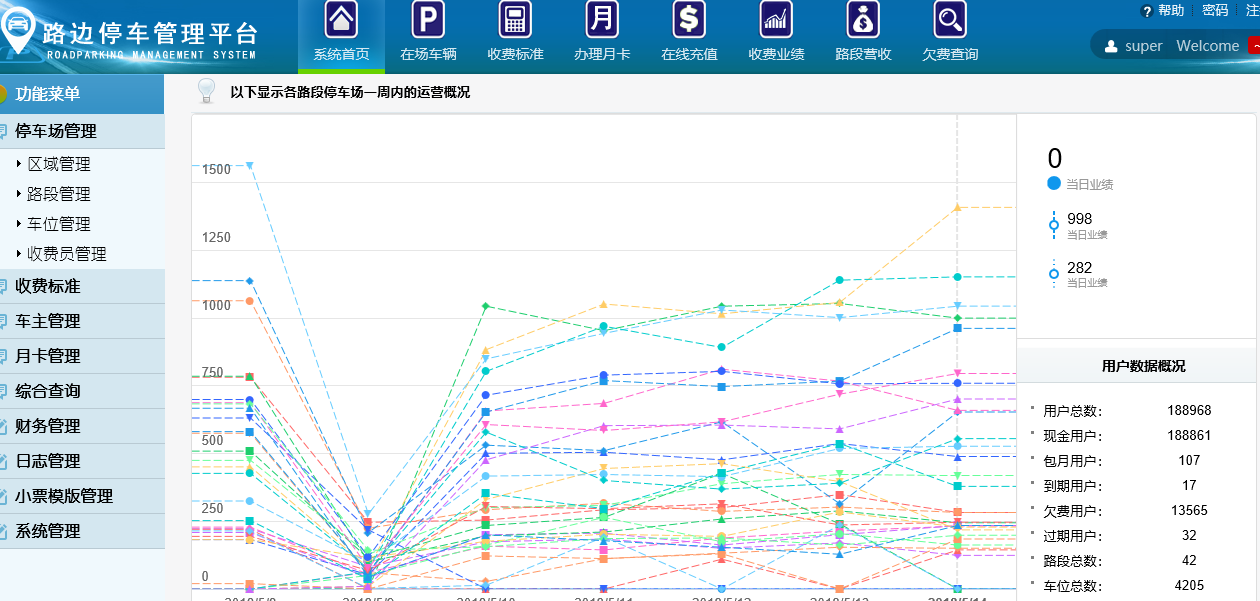Screen dimensions: 1260x601
Task: Open 路段管理 in the sidebar
Action: click(59, 194)
